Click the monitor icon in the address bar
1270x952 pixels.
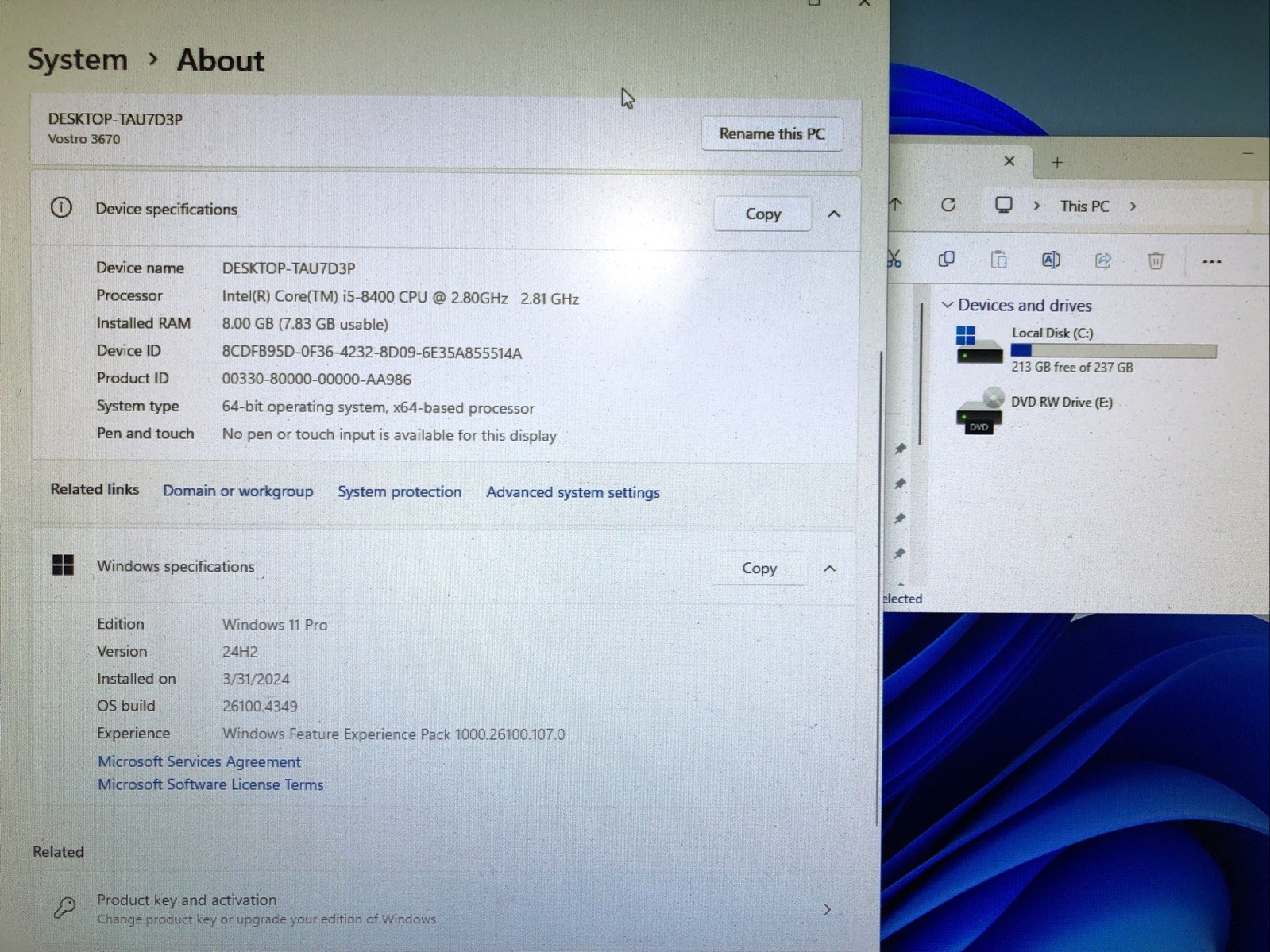tap(1004, 205)
